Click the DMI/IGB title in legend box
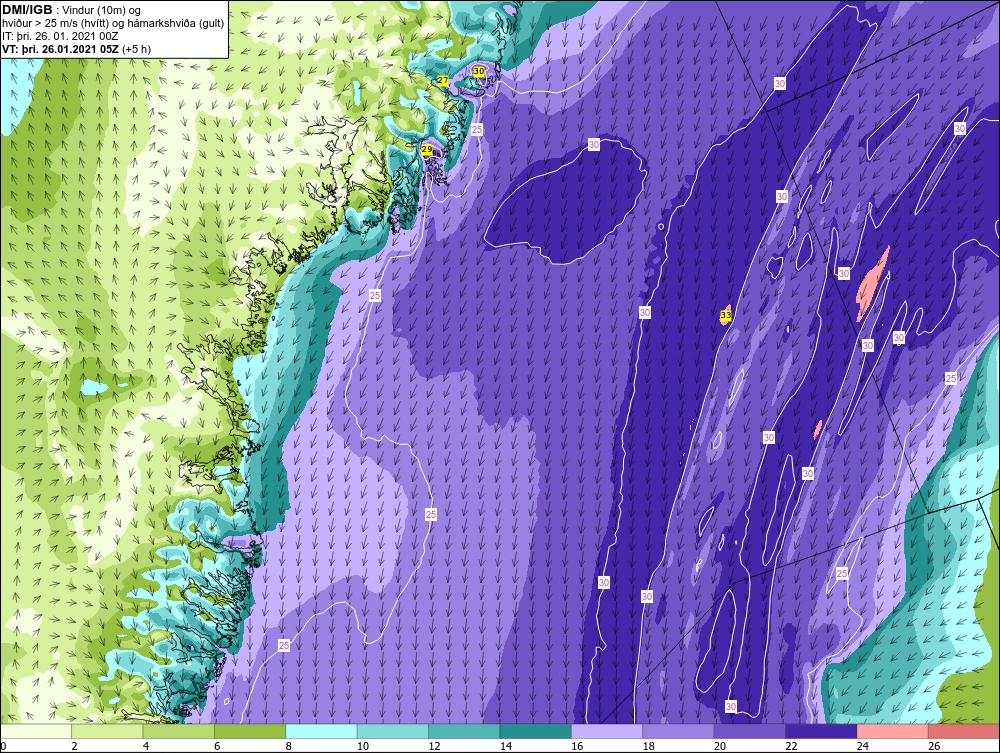 pyautogui.click(x=27, y=10)
